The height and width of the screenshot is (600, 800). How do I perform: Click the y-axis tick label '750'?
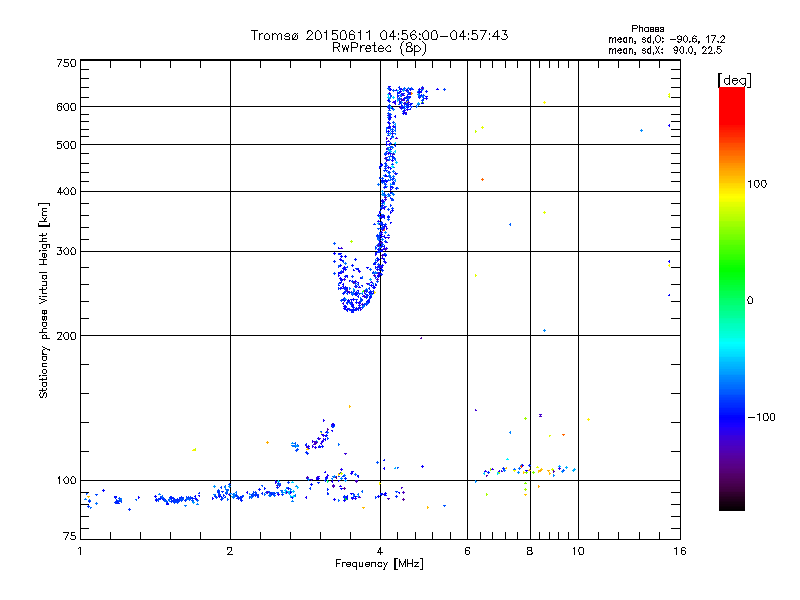[67, 63]
